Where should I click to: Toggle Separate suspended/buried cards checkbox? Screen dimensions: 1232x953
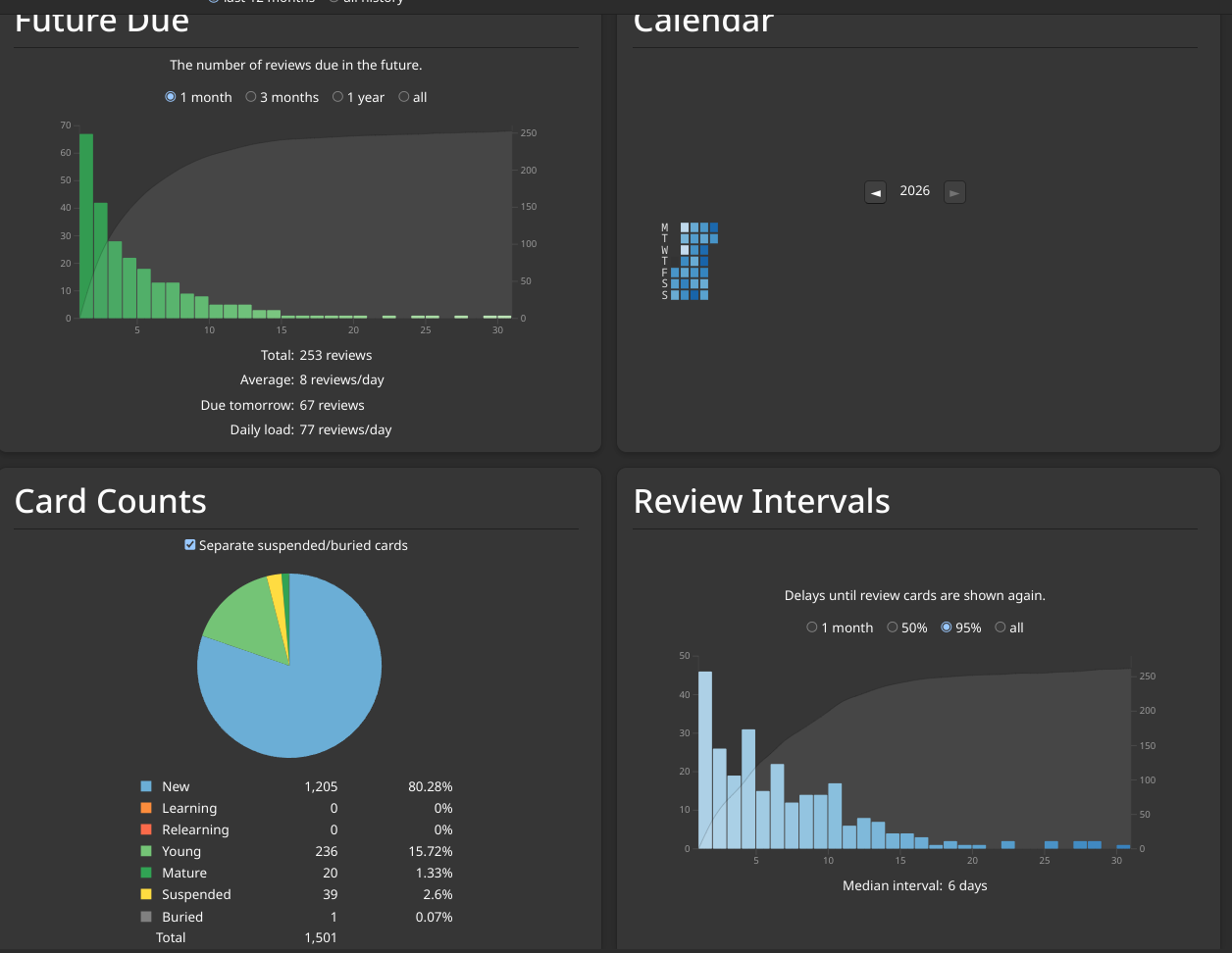[x=190, y=545]
